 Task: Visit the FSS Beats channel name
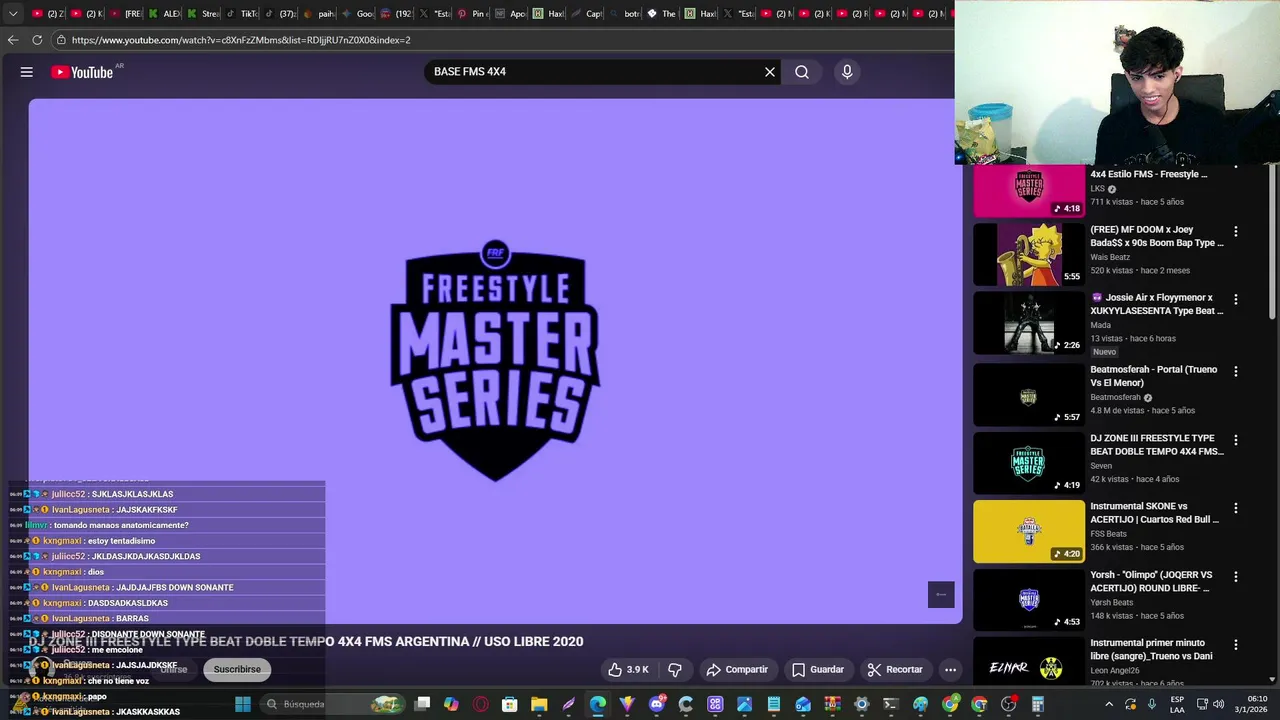(1108, 534)
